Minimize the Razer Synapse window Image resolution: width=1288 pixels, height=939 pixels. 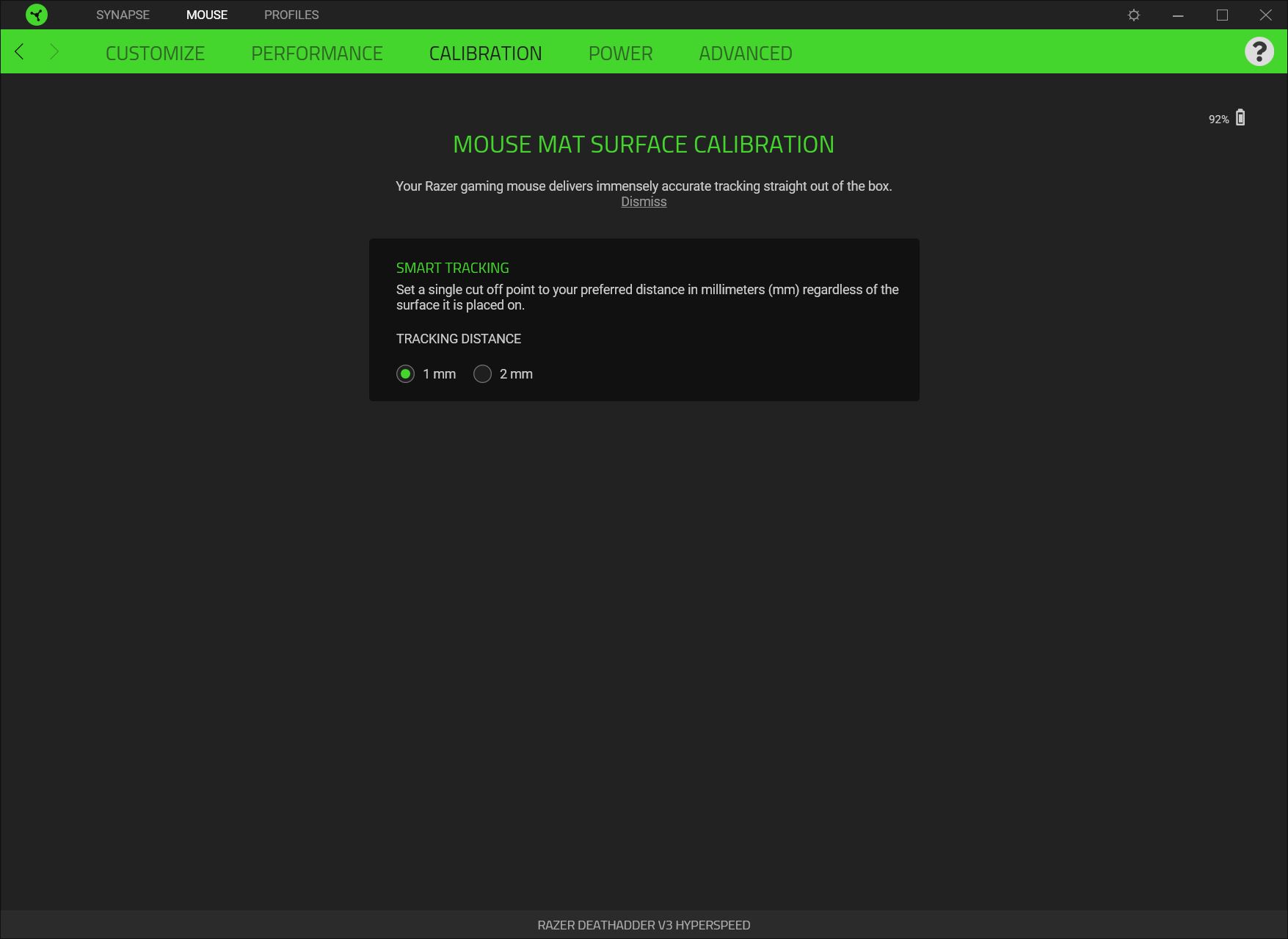1178,15
